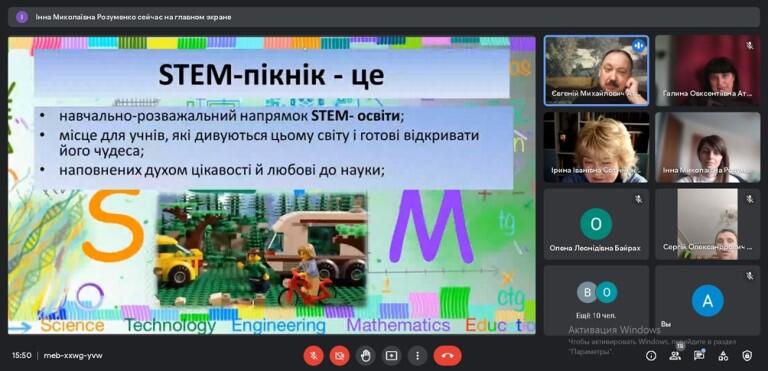The height and width of the screenshot is (371, 768).
Task: Select Галина Овксентівна's video tile
Action: tap(708, 71)
